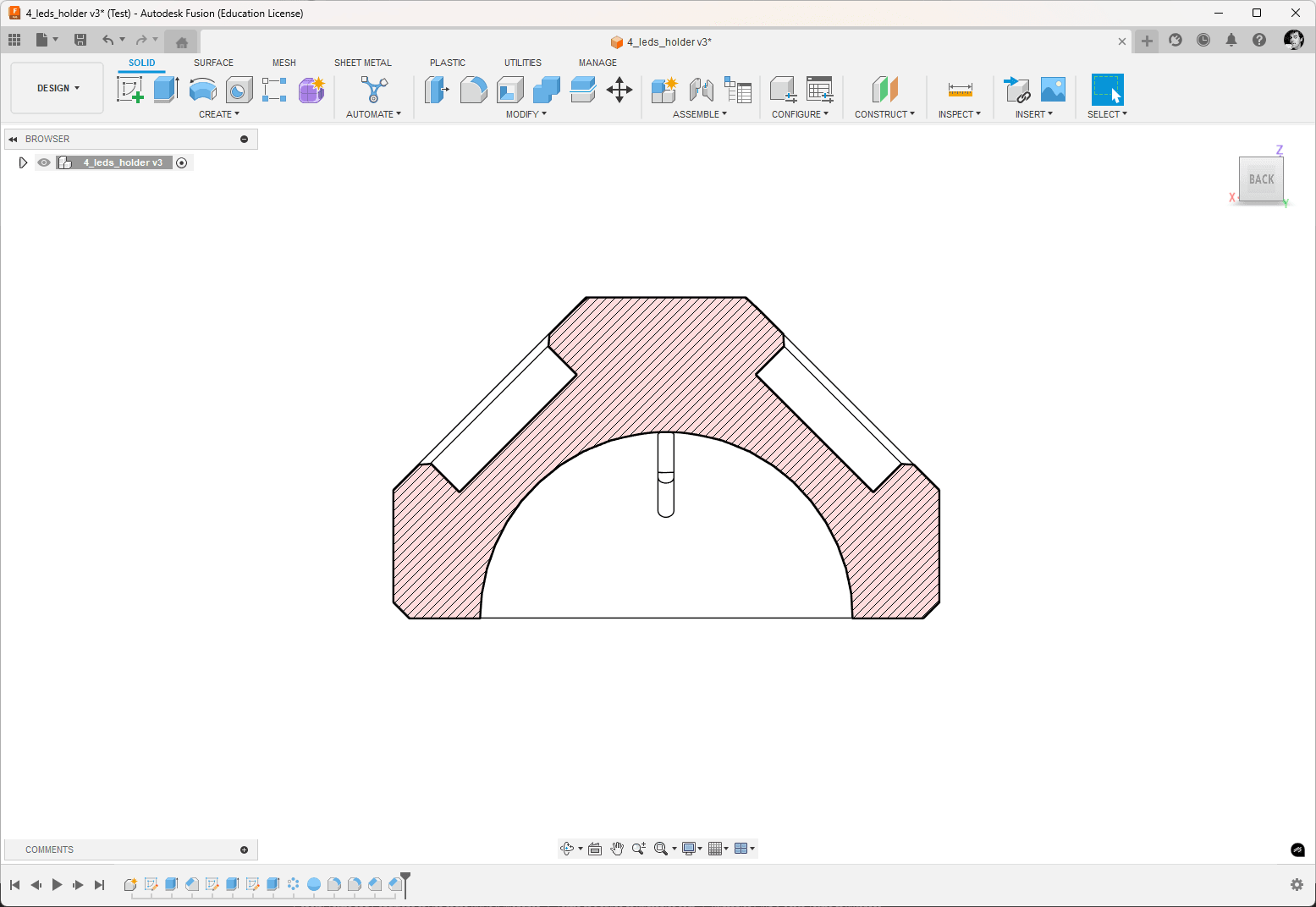Select the Insert Derive icon
Image resolution: width=1316 pixels, height=907 pixels.
coord(1016,89)
